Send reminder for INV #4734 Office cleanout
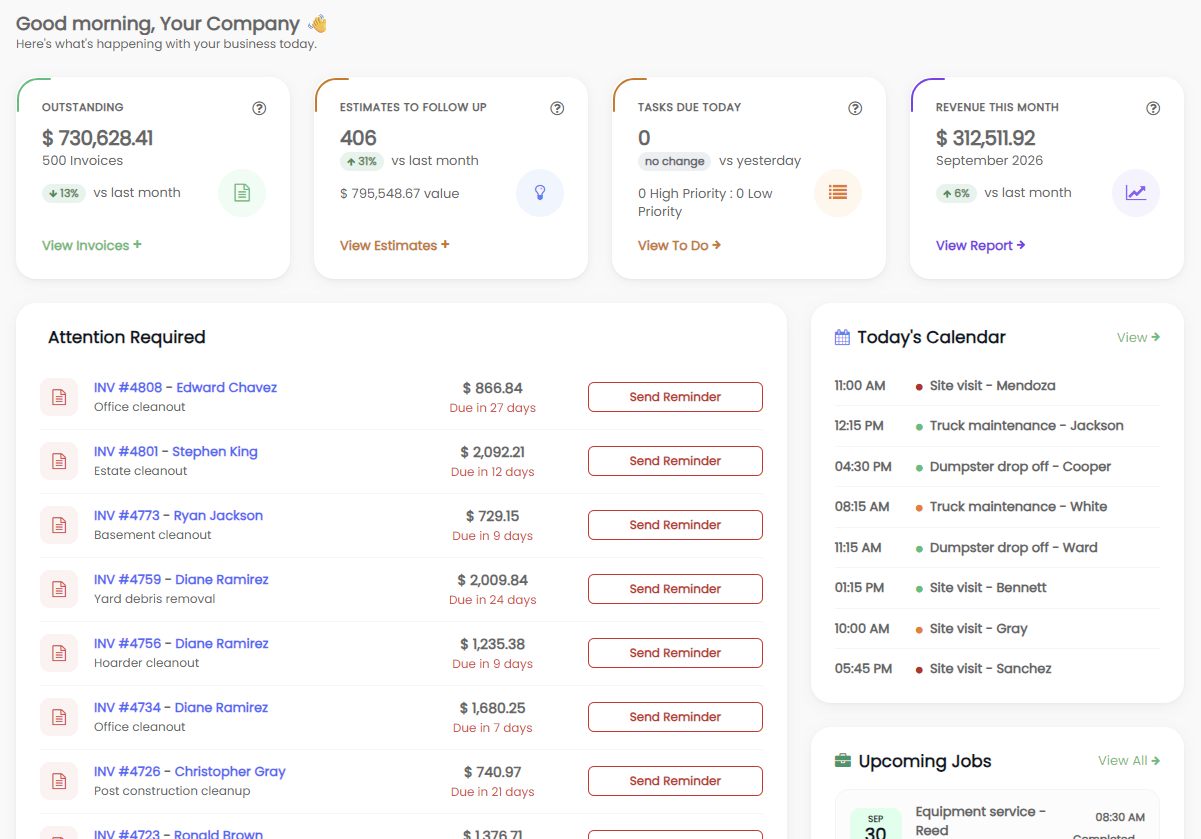Screen dimensions: 1201x839 click(675, 717)
